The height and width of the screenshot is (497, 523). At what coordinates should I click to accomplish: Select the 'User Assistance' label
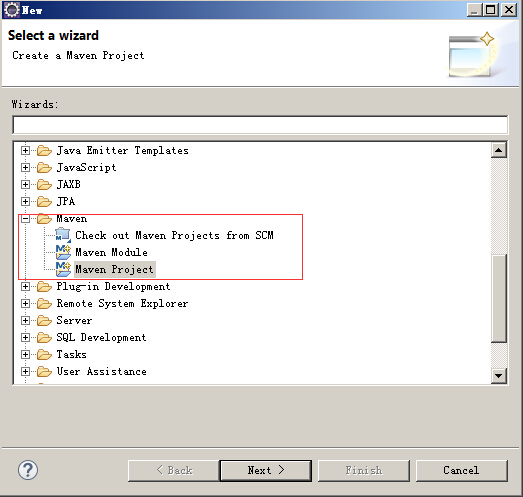click(x=102, y=372)
